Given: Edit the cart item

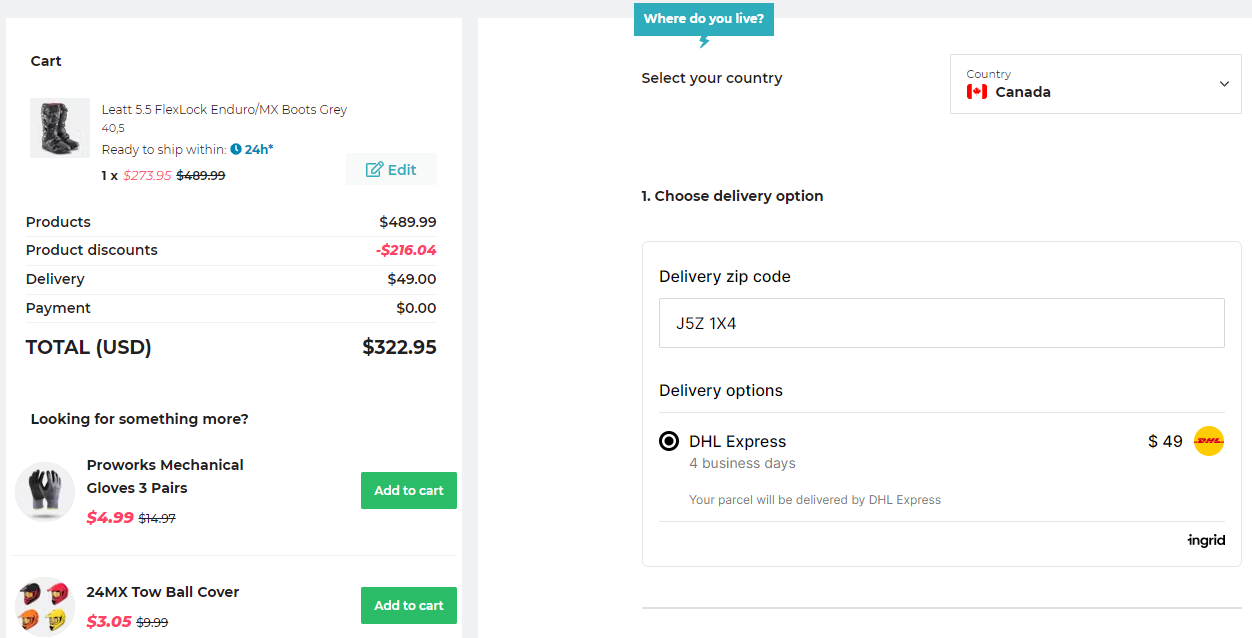Looking at the screenshot, I should [391, 170].
